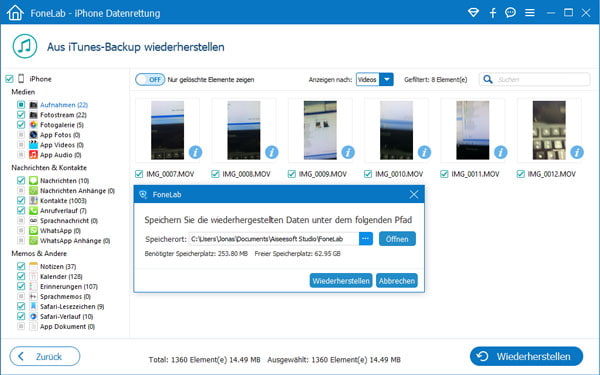
Task: Open the diamond purchase icon
Action: (x=473, y=13)
